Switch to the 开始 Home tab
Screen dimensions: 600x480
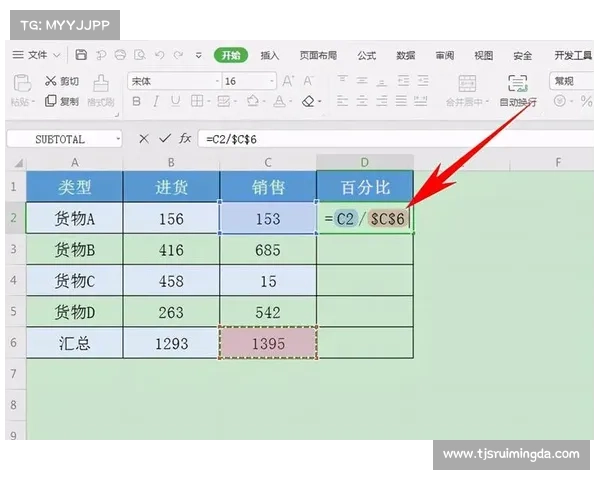pyautogui.click(x=231, y=56)
